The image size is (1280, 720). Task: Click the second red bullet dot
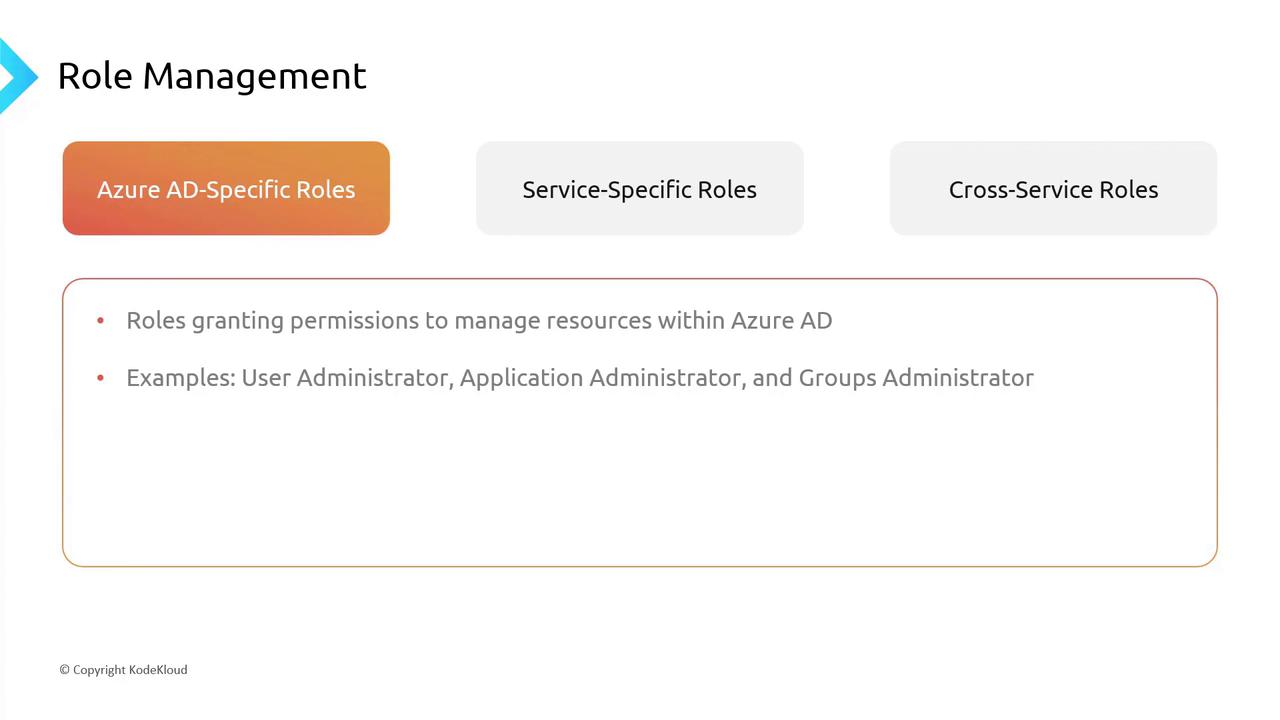[101, 378]
